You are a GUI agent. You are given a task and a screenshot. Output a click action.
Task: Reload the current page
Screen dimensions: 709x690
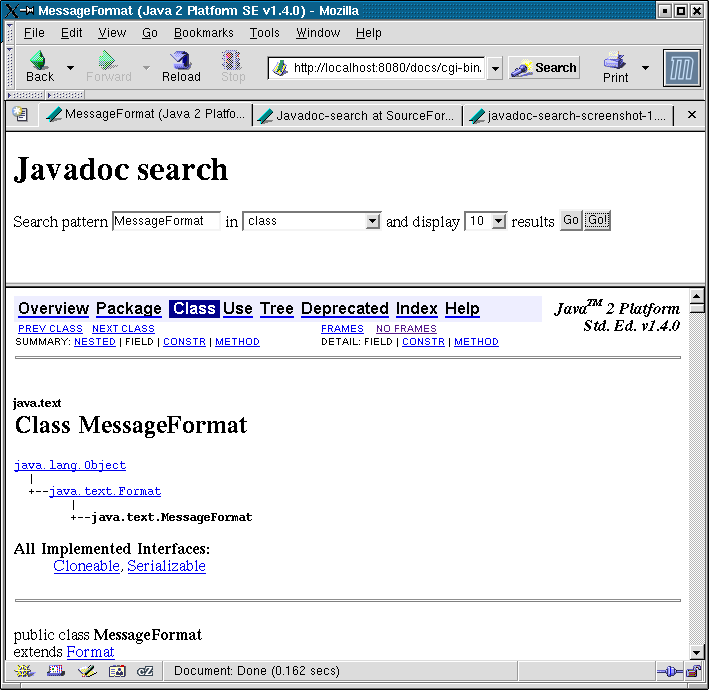pos(181,66)
